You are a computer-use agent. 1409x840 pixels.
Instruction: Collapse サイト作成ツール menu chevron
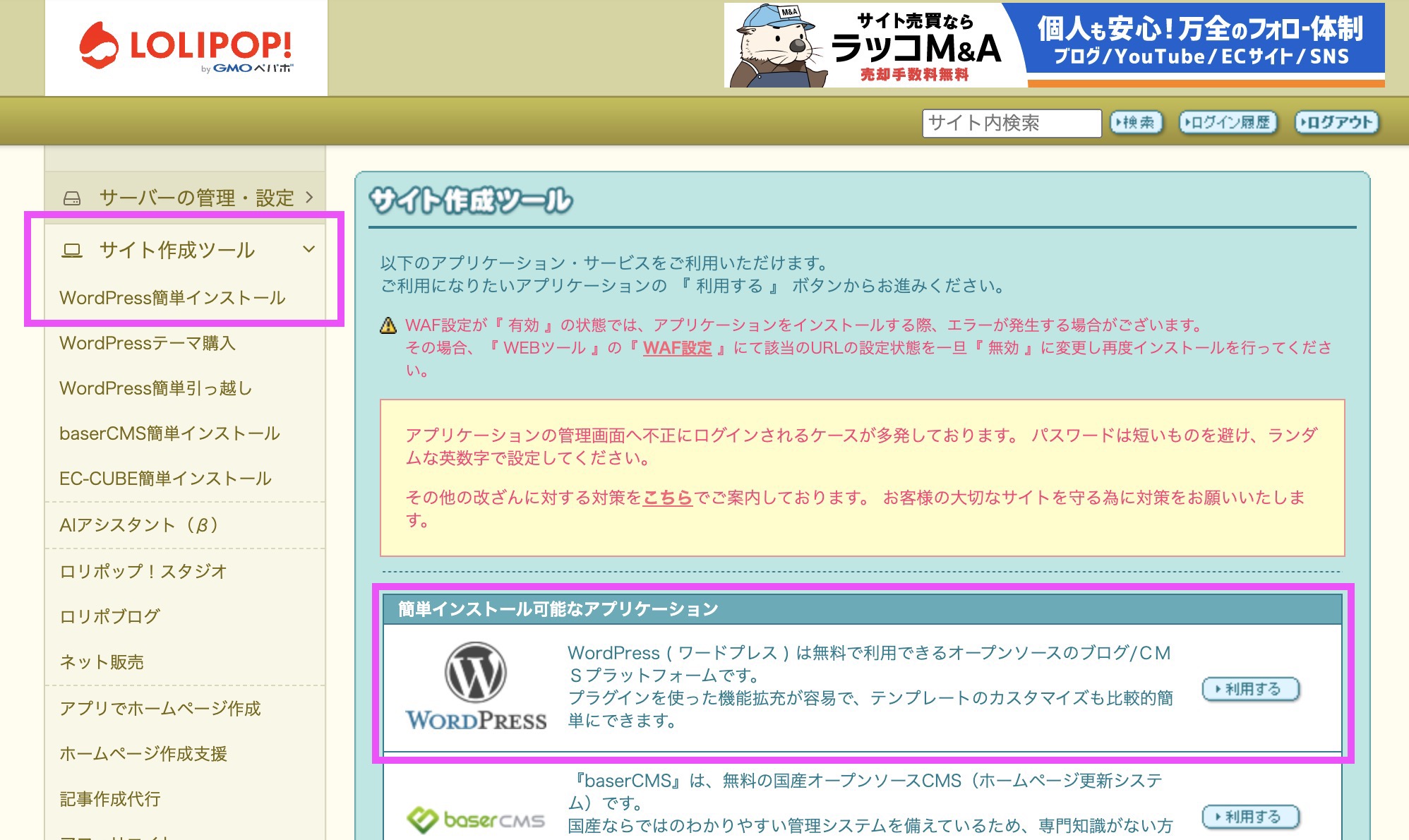click(x=308, y=249)
